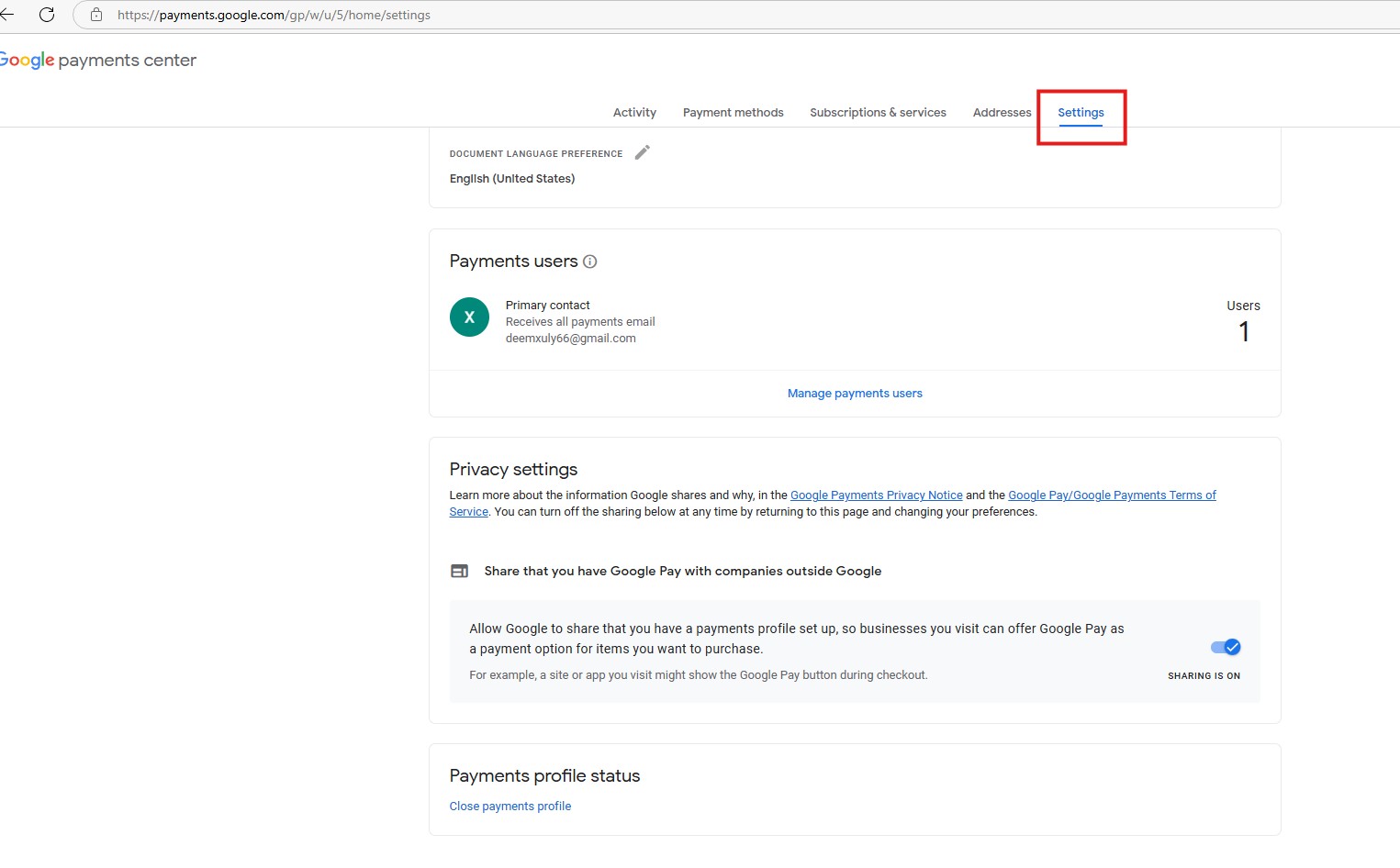Switch to Payment methods tab
Image resolution: width=1400 pixels, height=868 pixels.
[x=733, y=113]
